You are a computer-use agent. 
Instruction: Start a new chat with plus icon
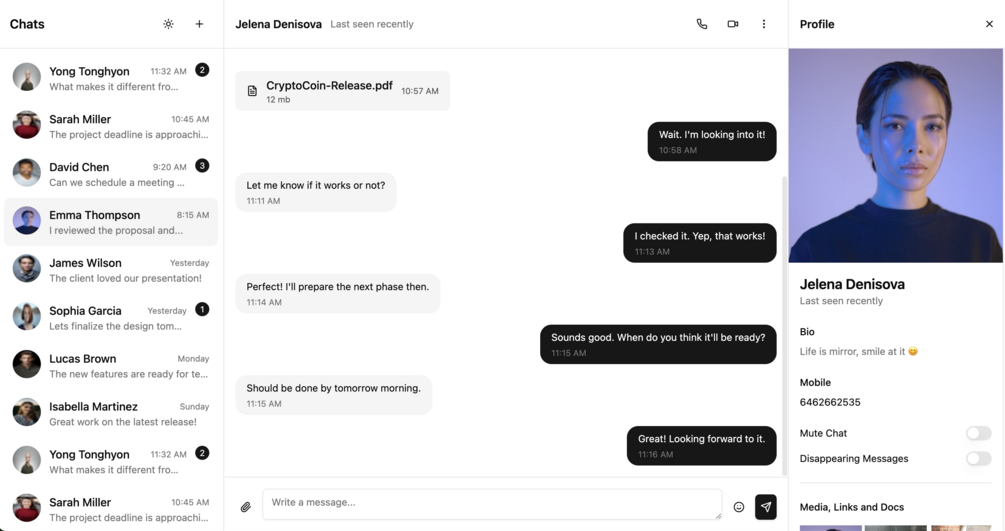(199, 24)
